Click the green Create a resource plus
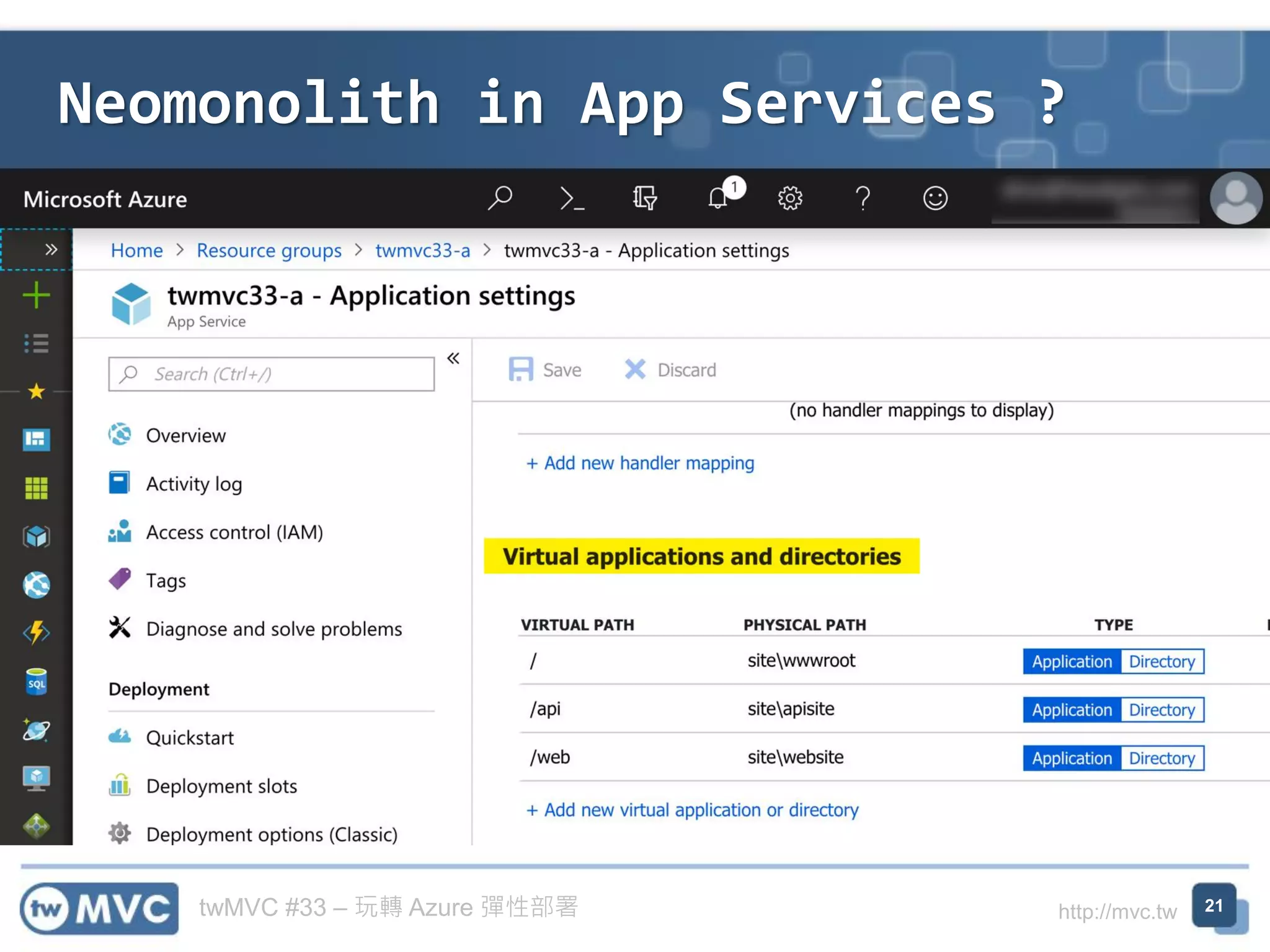Screen dimensions: 1270x952 click(x=36, y=295)
